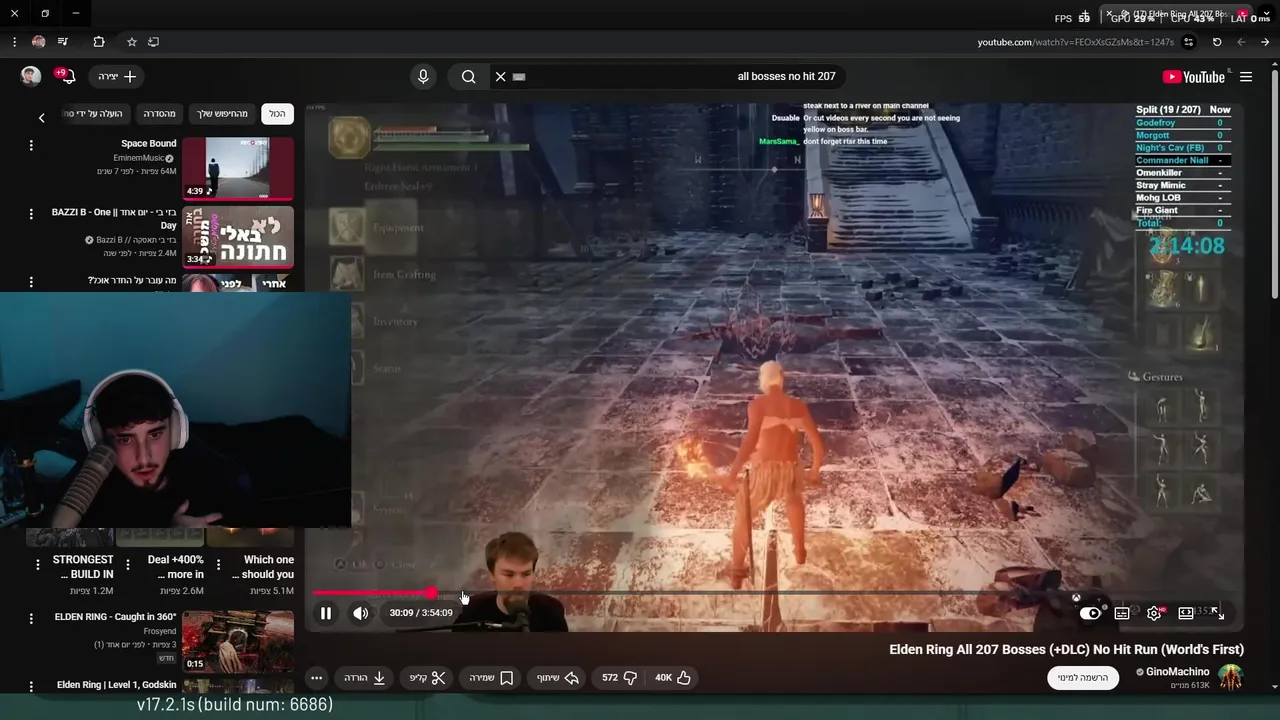Open options for Caught in 360° video
This screenshot has width=1280, height=720.
point(31,618)
